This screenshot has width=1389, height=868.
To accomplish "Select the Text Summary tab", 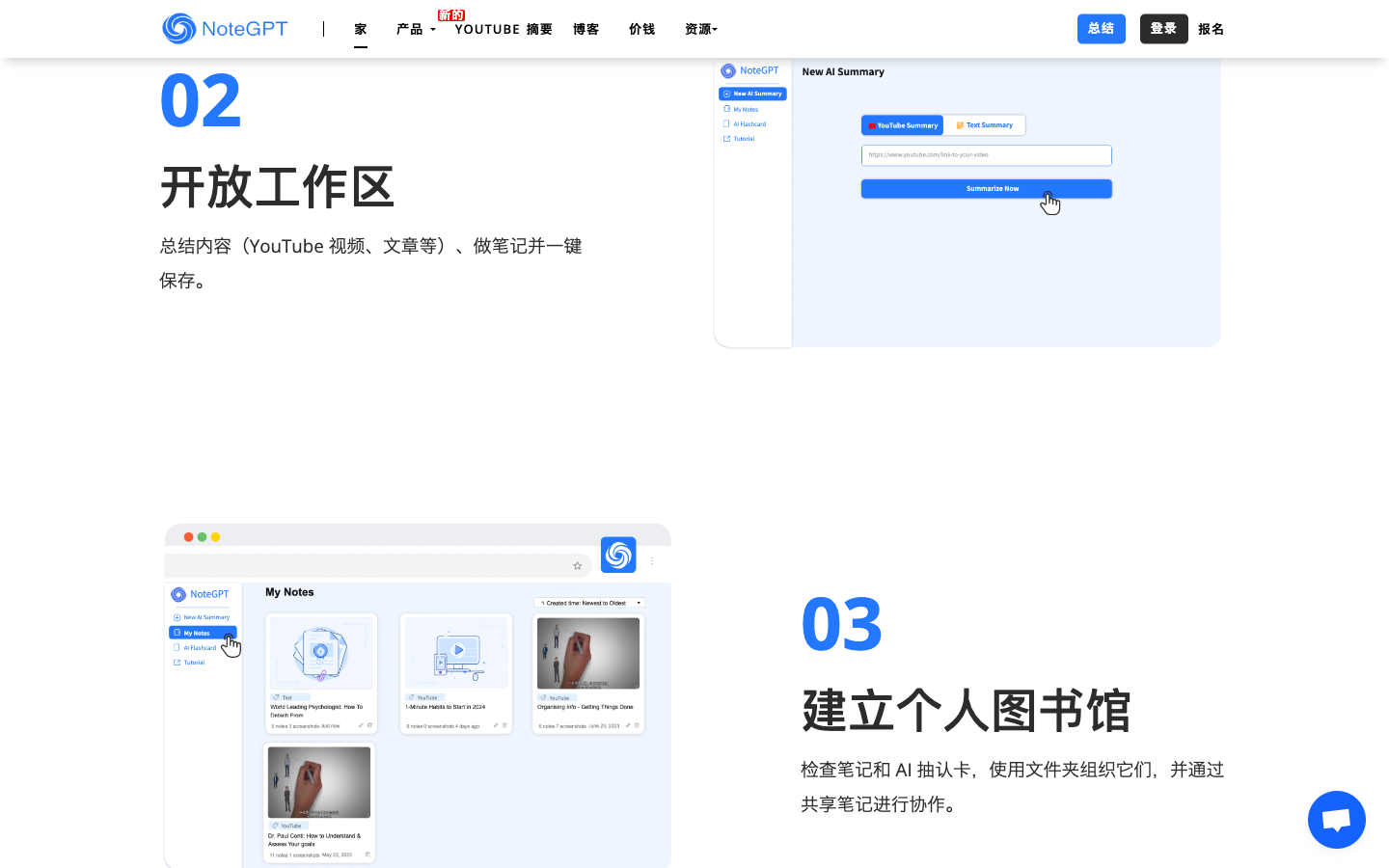I will [x=985, y=125].
